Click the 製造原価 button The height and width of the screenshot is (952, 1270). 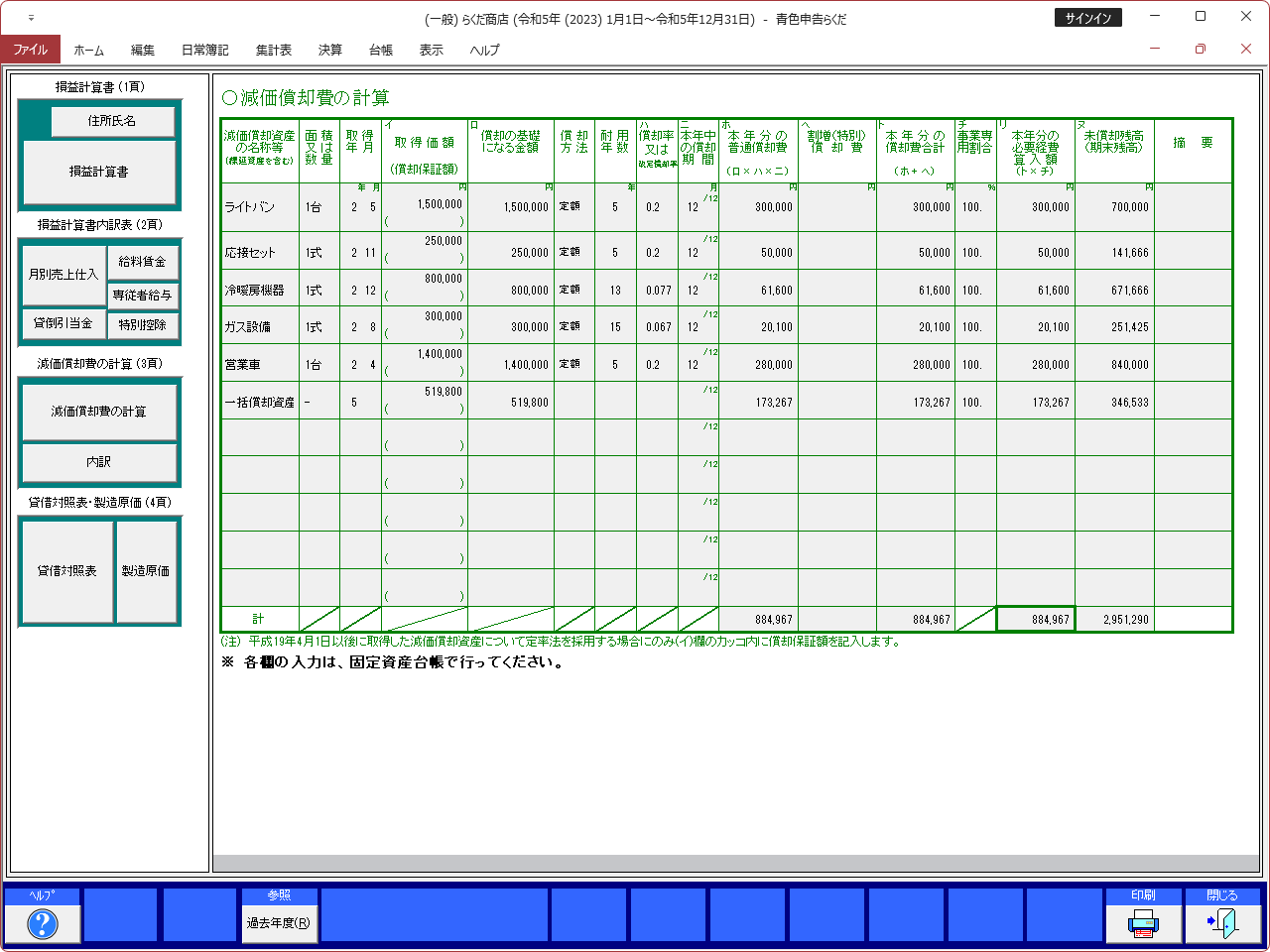(x=146, y=571)
